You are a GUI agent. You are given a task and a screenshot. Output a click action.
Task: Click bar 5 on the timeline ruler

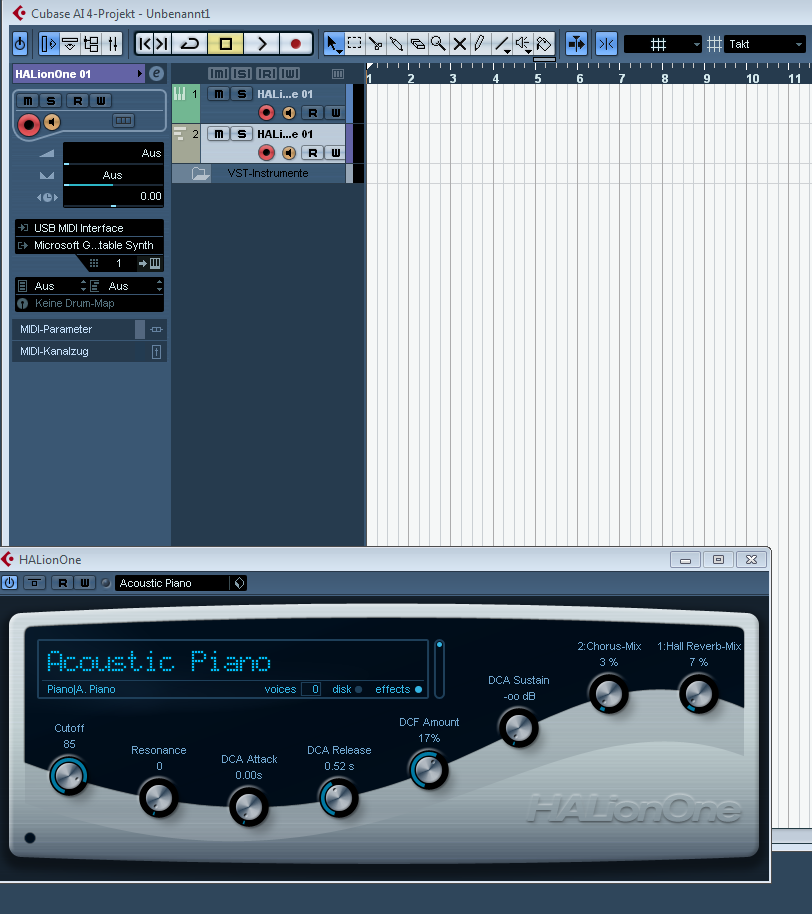[537, 79]
